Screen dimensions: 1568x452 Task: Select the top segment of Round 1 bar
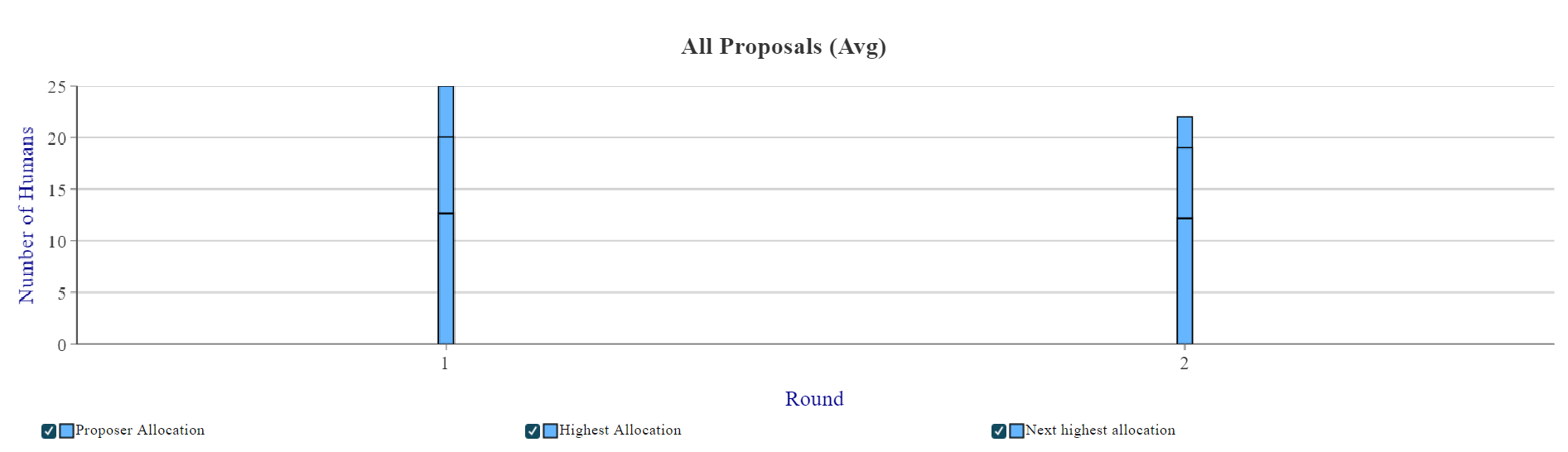[x=446, y=112]
